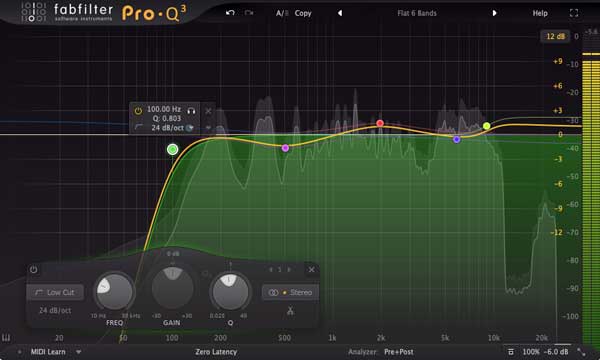Open the Flat 6 Bands preset menu
Image resolution: width=600 pixels, height=360 pixels.
[417, 13]
